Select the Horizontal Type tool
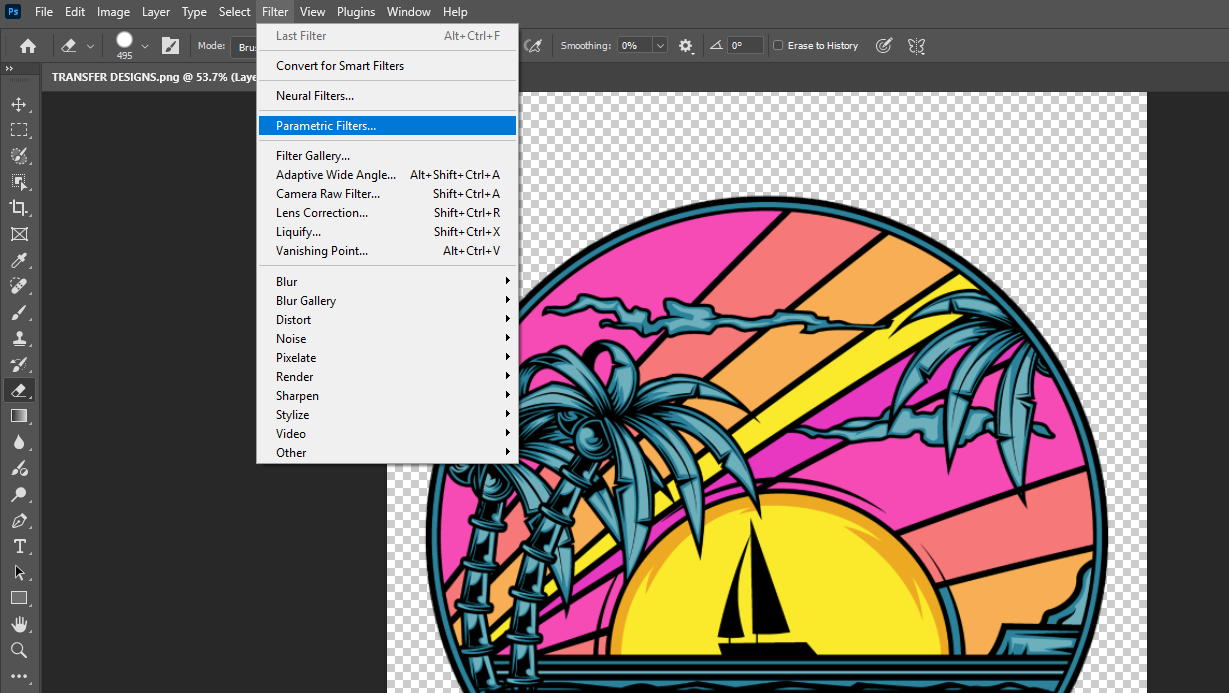1229x693 pixels. 19,546
